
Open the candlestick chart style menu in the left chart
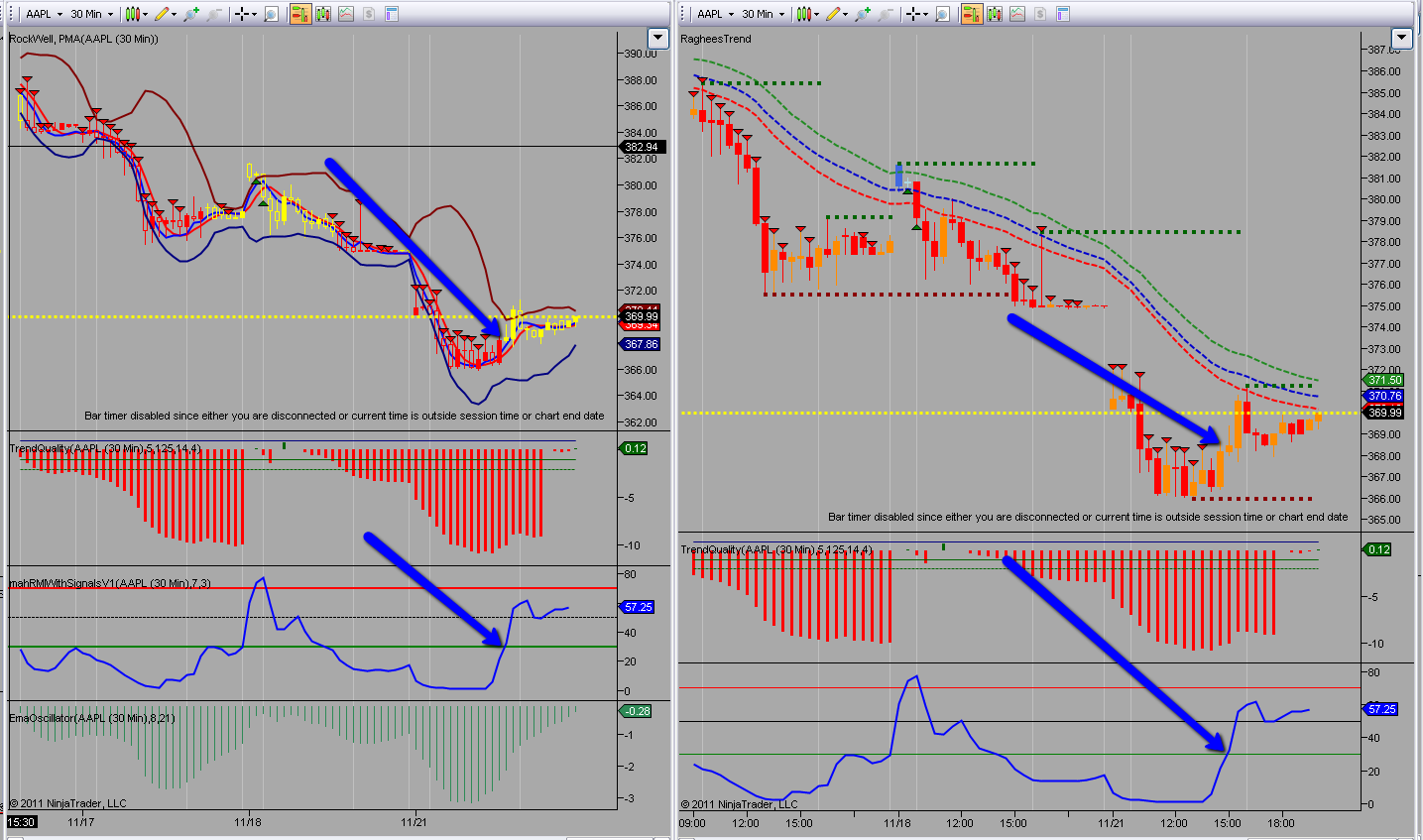coord(137,14)
